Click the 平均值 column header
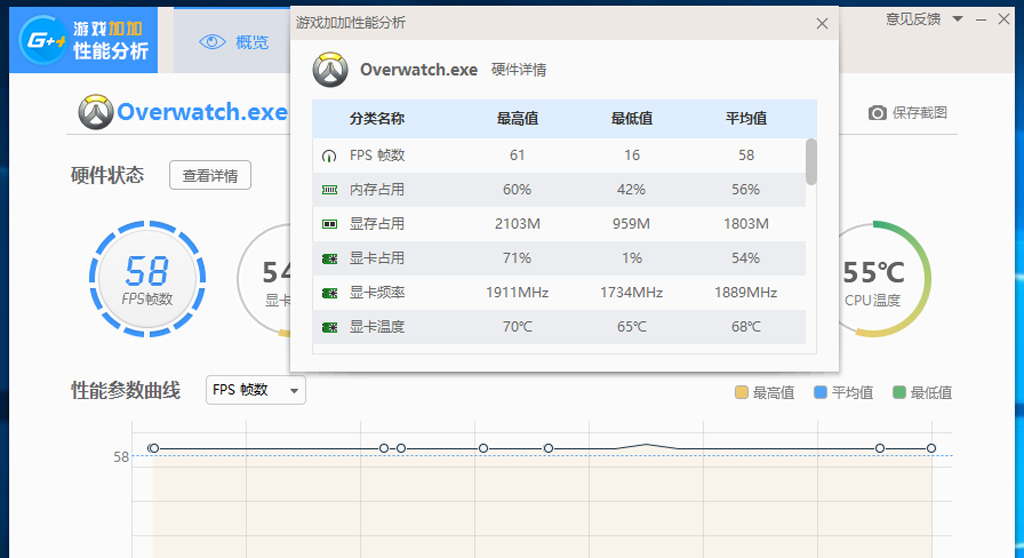The height and width of the screenshot is (558, 1024). click(746, 118)
